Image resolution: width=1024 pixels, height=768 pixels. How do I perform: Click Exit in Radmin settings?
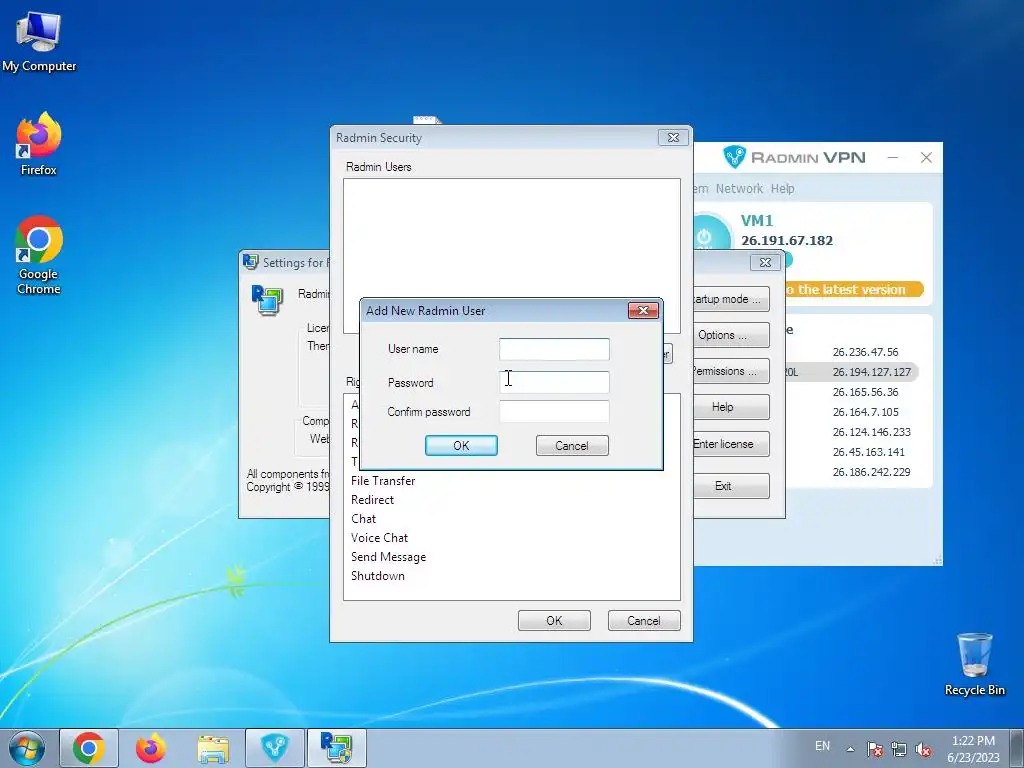731,486
